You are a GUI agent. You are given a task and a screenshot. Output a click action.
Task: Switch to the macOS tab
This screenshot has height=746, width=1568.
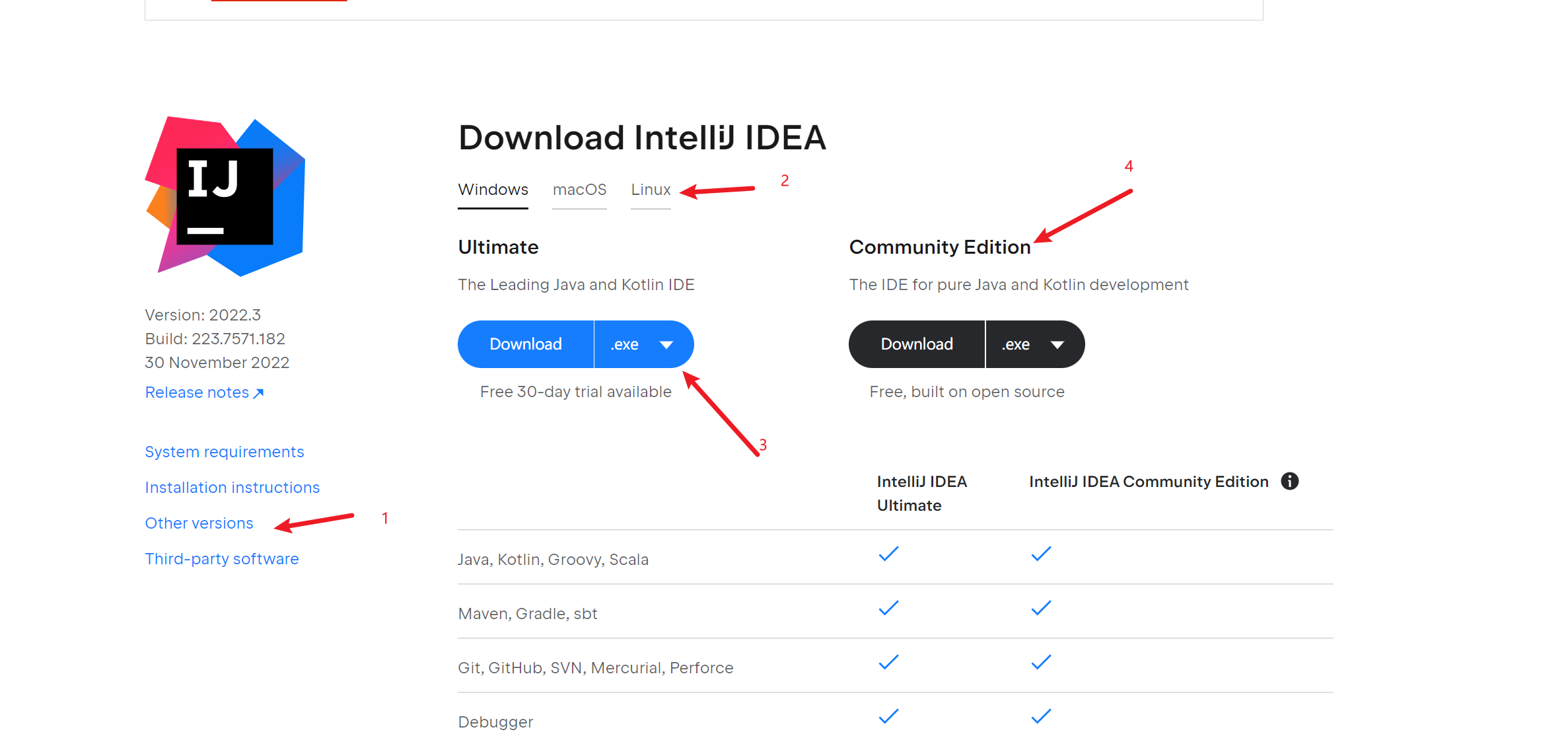(579, 190)
